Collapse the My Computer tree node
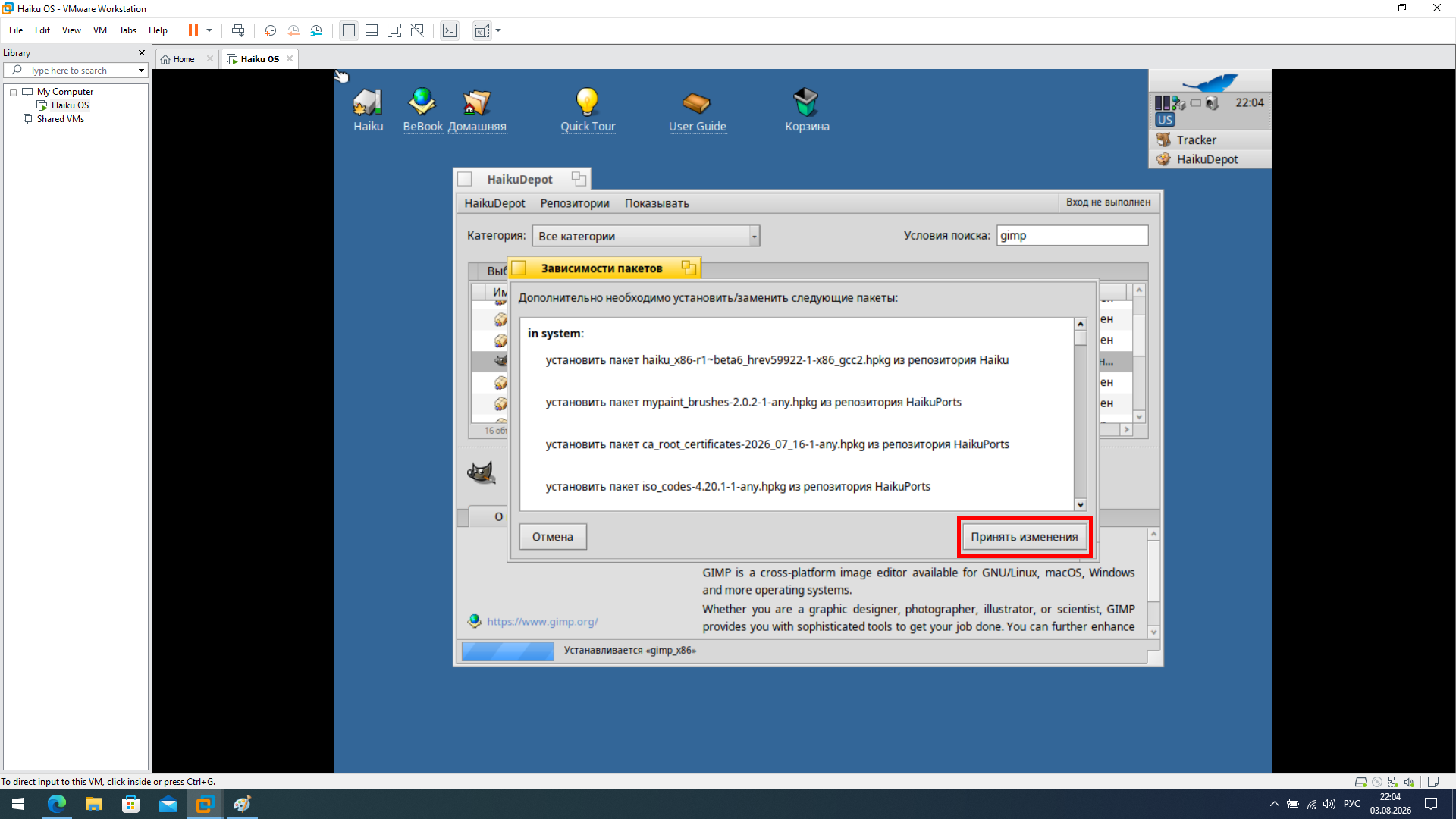 click(x=13, y=92)
